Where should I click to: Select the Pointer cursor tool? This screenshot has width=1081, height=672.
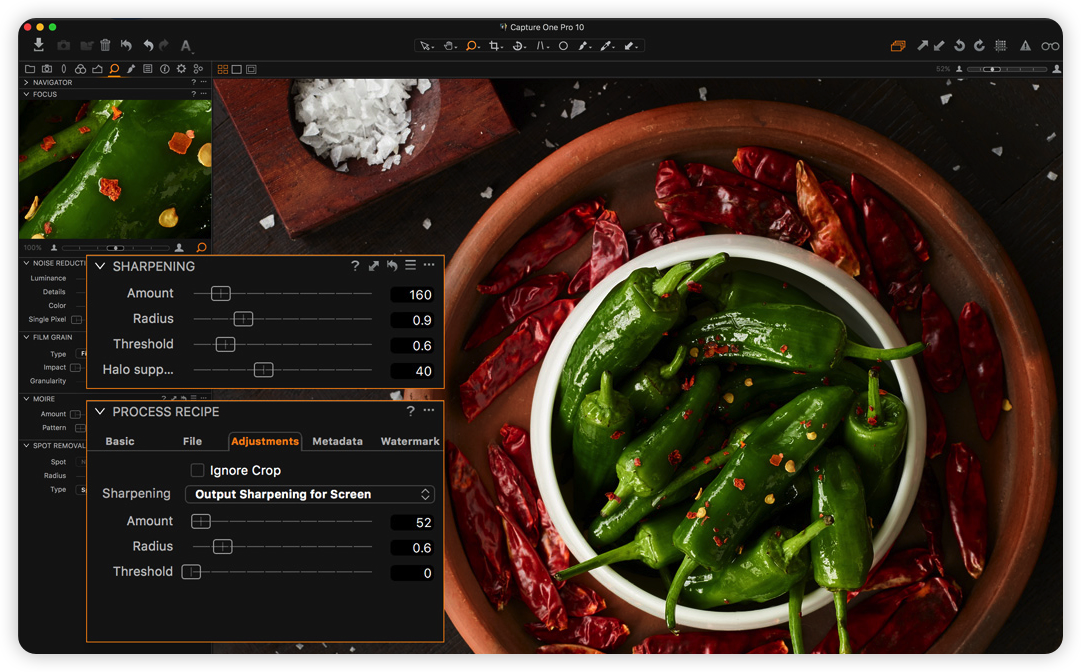click(x=426, y=46)
